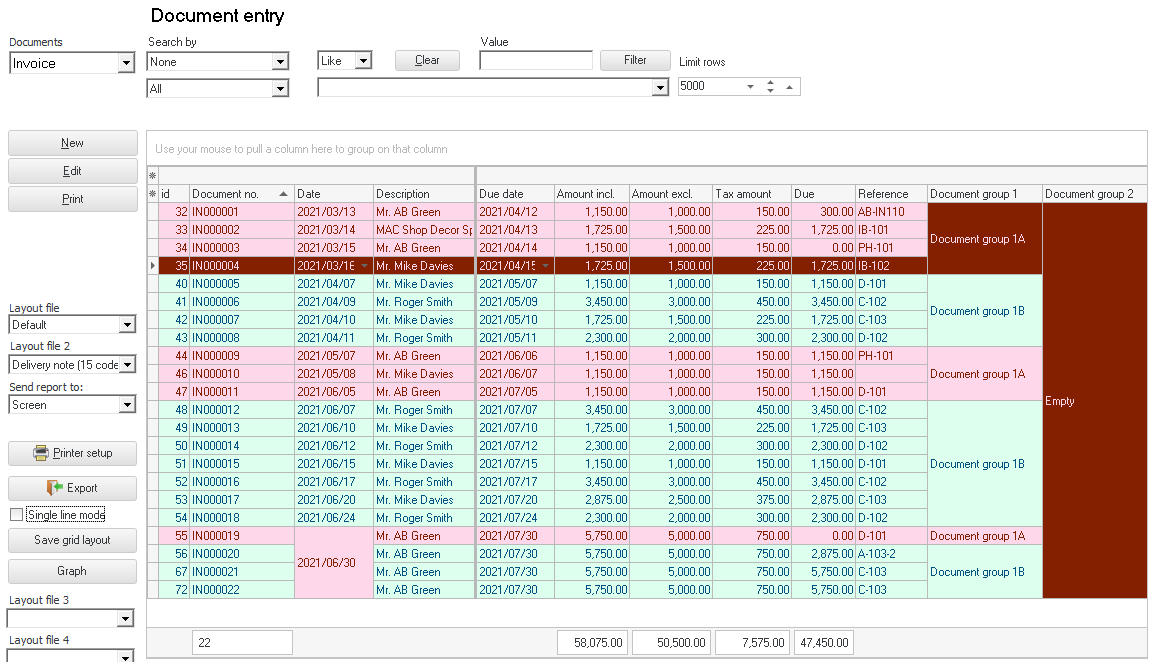Click the Limit rows up-down spinner arrows
The height and width of the screenshot is (665, 1151).
pos(770,87)
